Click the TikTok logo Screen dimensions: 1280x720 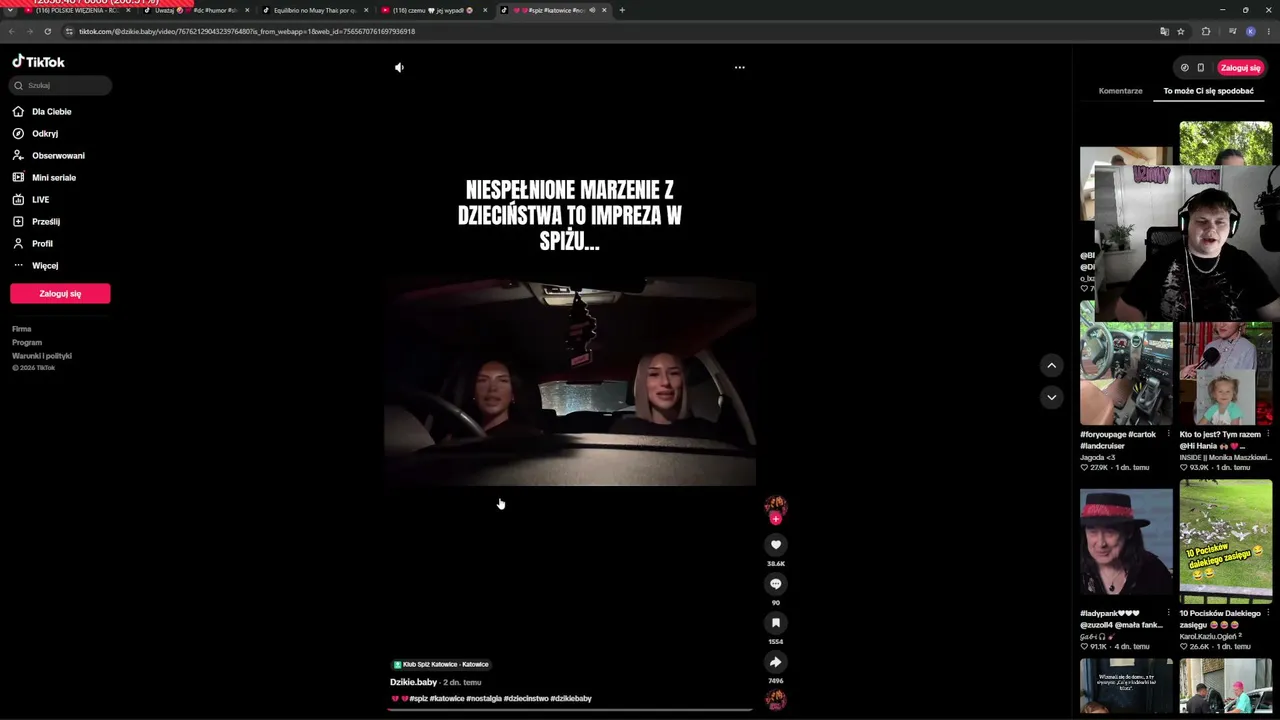pyautogui.click(x=38, y=62)
